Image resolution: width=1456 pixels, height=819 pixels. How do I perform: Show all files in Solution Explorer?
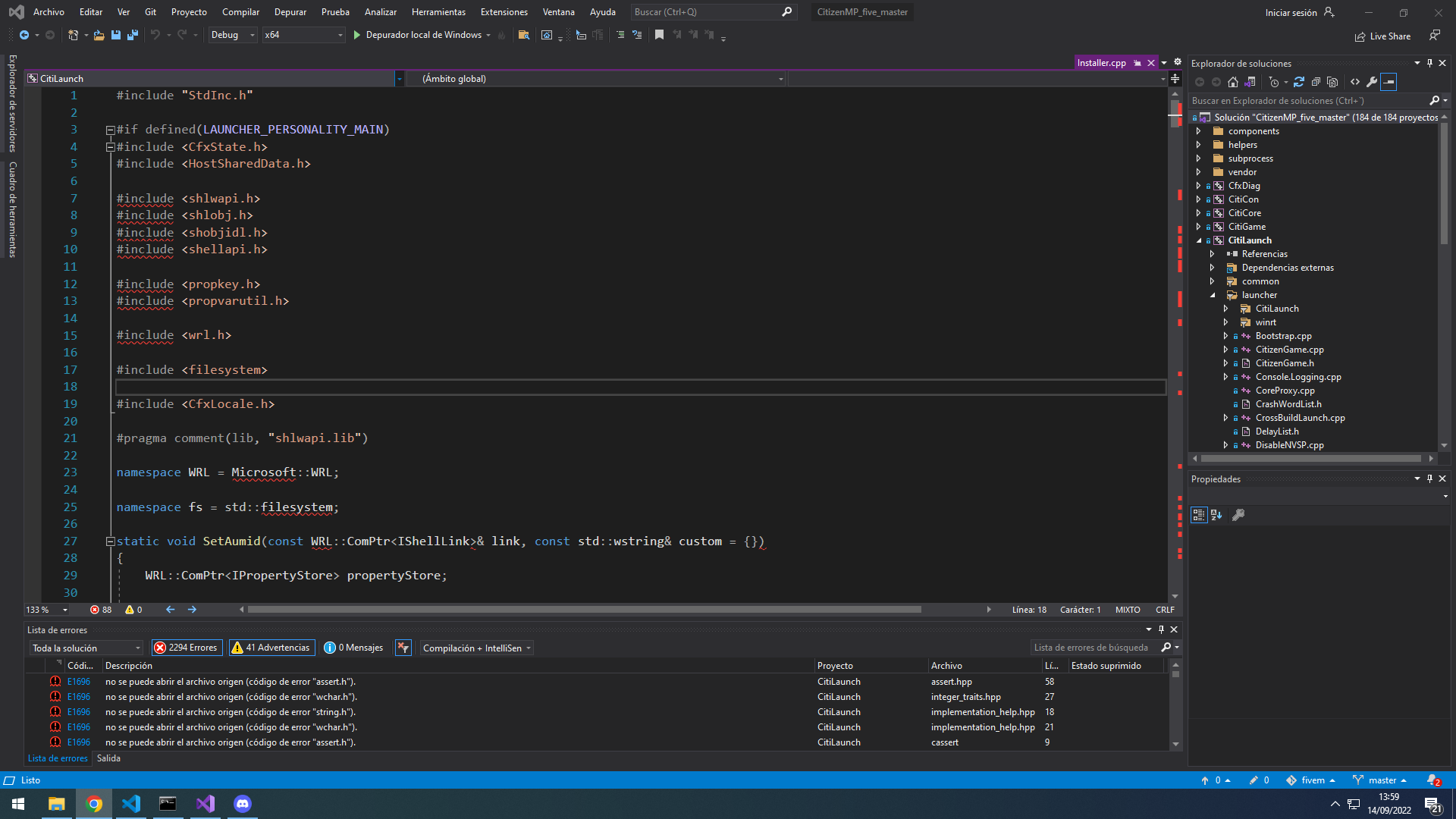click(x=1332, y=82)
